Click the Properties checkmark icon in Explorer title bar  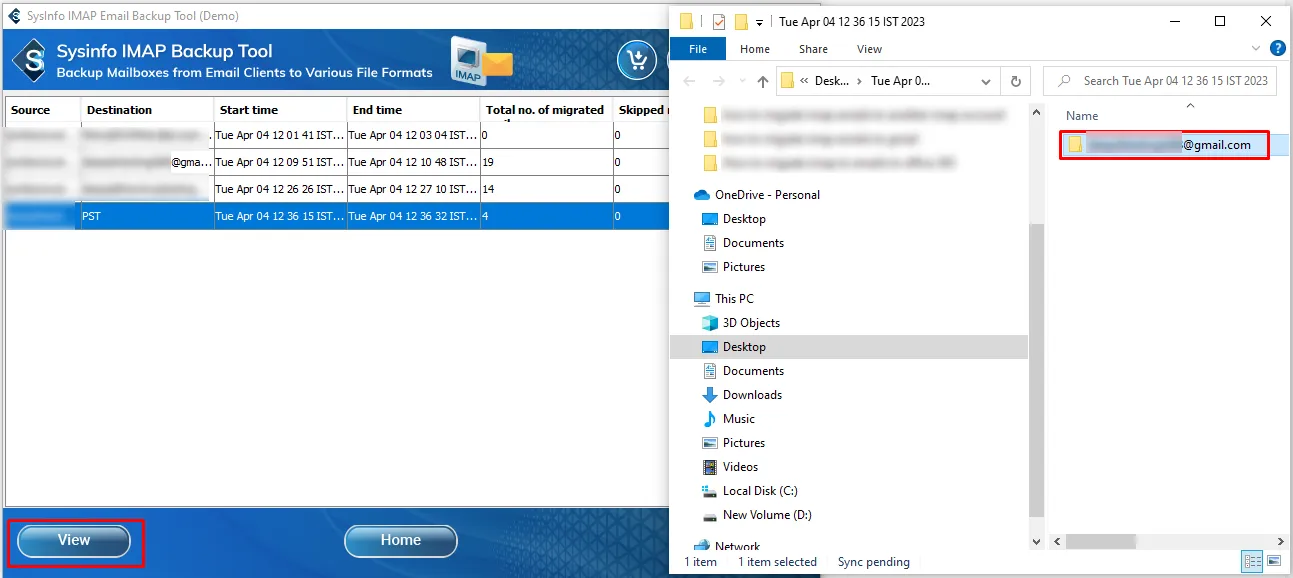pos(718,21)
